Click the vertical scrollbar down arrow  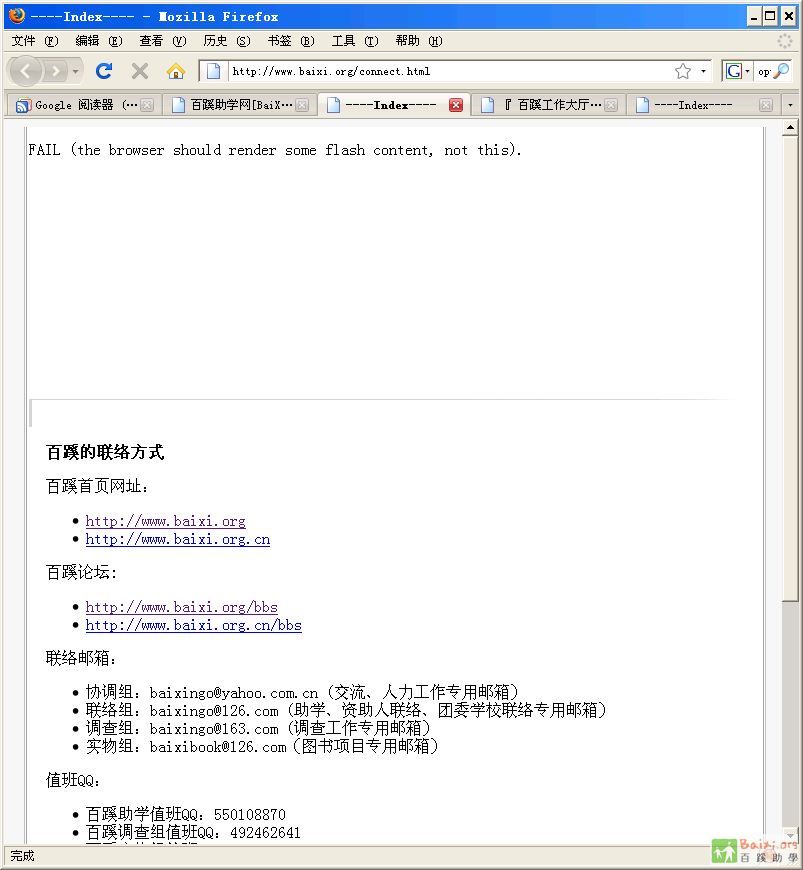point(790,835)
